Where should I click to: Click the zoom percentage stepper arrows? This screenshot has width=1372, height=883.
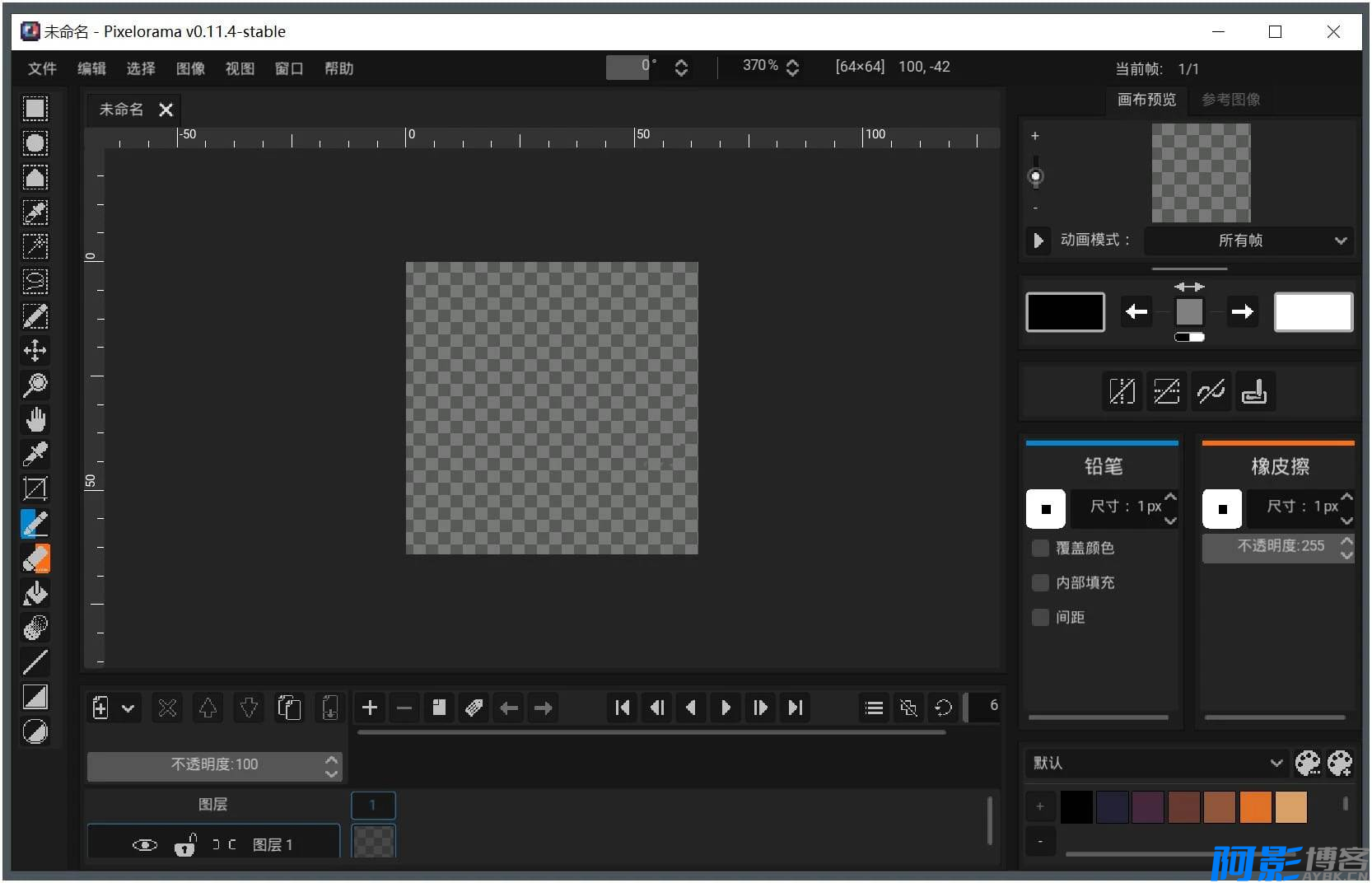coord(792,68)
